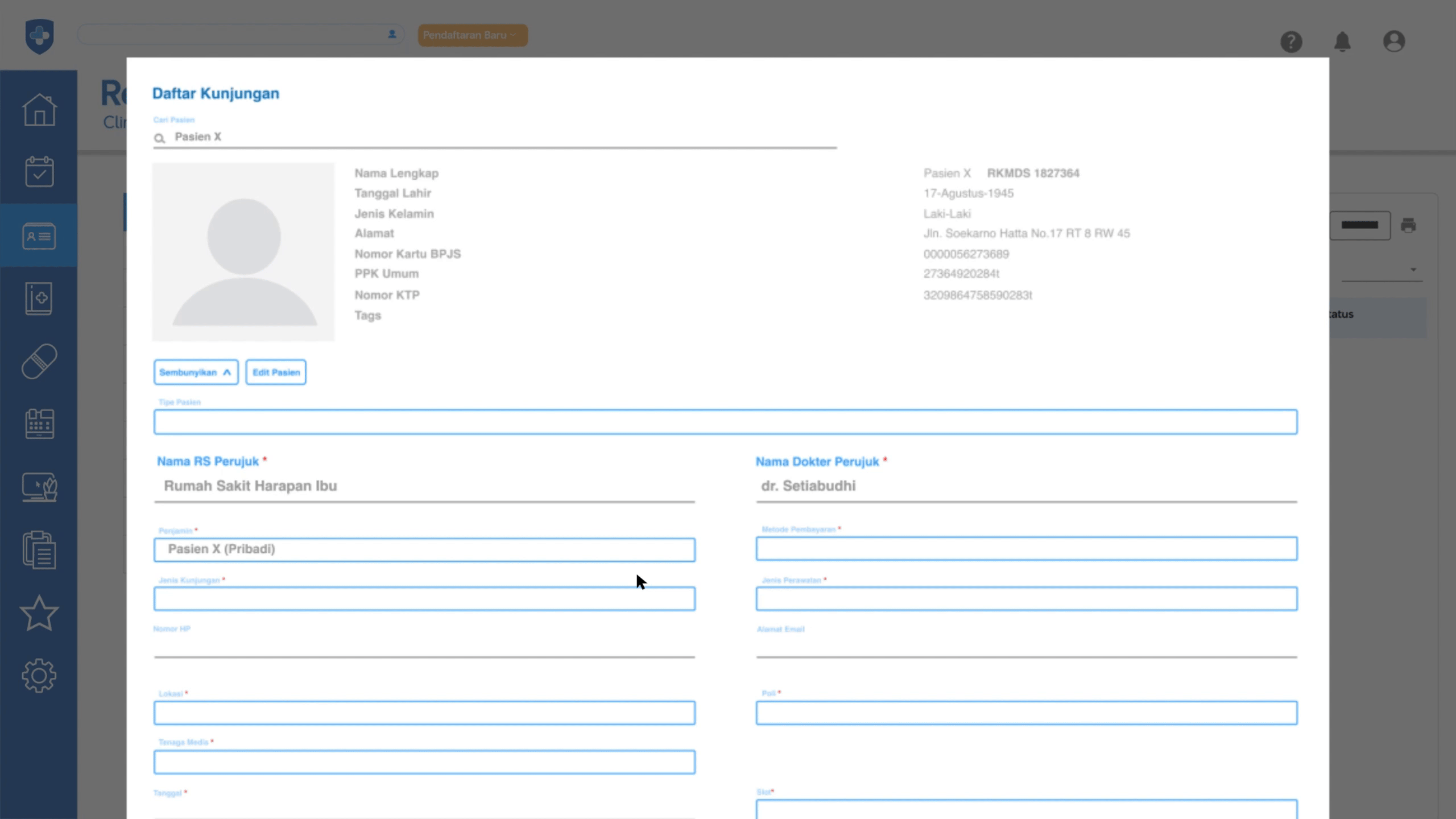Open the help question mark icon
This screenshot has width=1456, height=819.
[1291, 42]
